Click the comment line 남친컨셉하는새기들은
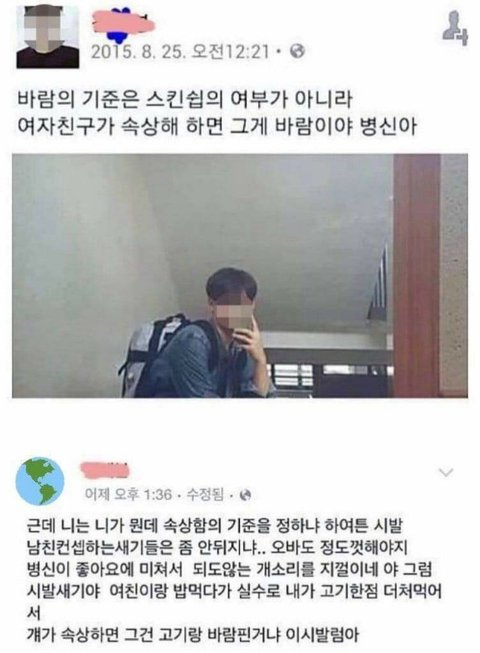This screenshot has height=653, width=480. tap(216, 547)
